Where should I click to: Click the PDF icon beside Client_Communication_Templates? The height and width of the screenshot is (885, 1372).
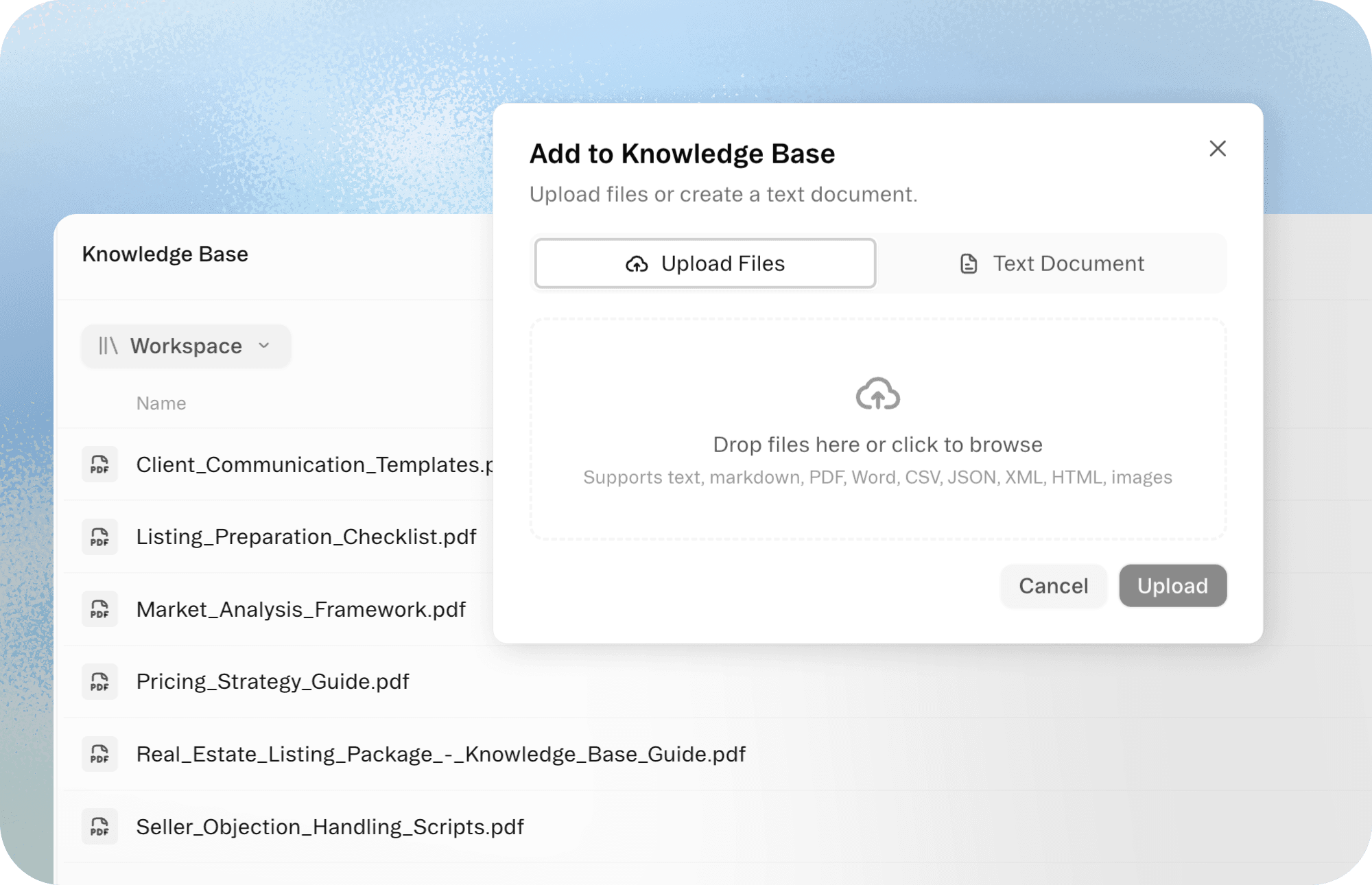99,464
